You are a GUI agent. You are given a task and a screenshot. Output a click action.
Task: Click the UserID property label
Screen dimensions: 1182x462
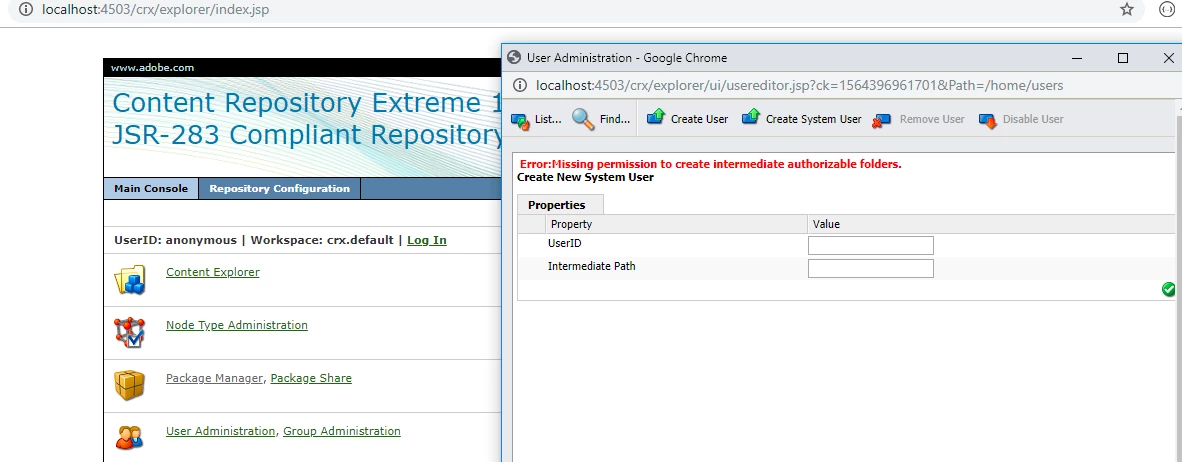tap(565, 243)
